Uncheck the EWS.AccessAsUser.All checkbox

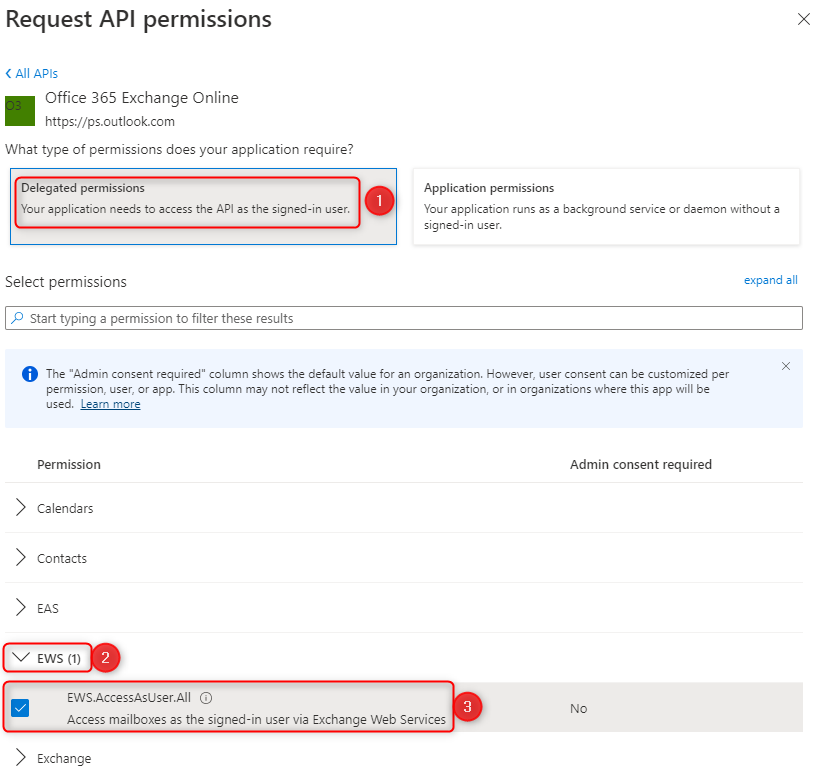(x=20, y=708)
